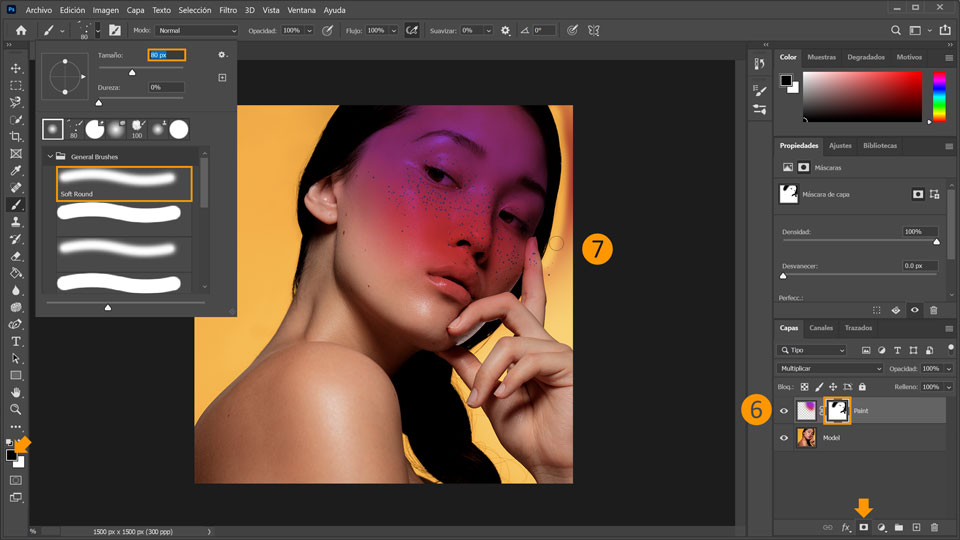Select the Type tool

point(16,341)
